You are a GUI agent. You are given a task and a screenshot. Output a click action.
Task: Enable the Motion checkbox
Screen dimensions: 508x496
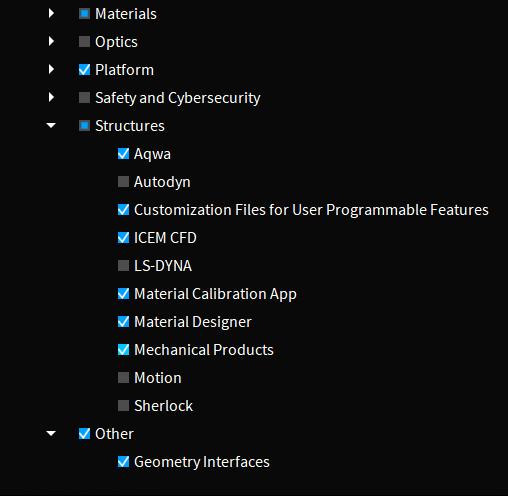pyautogui.click(x=123, y=378)
